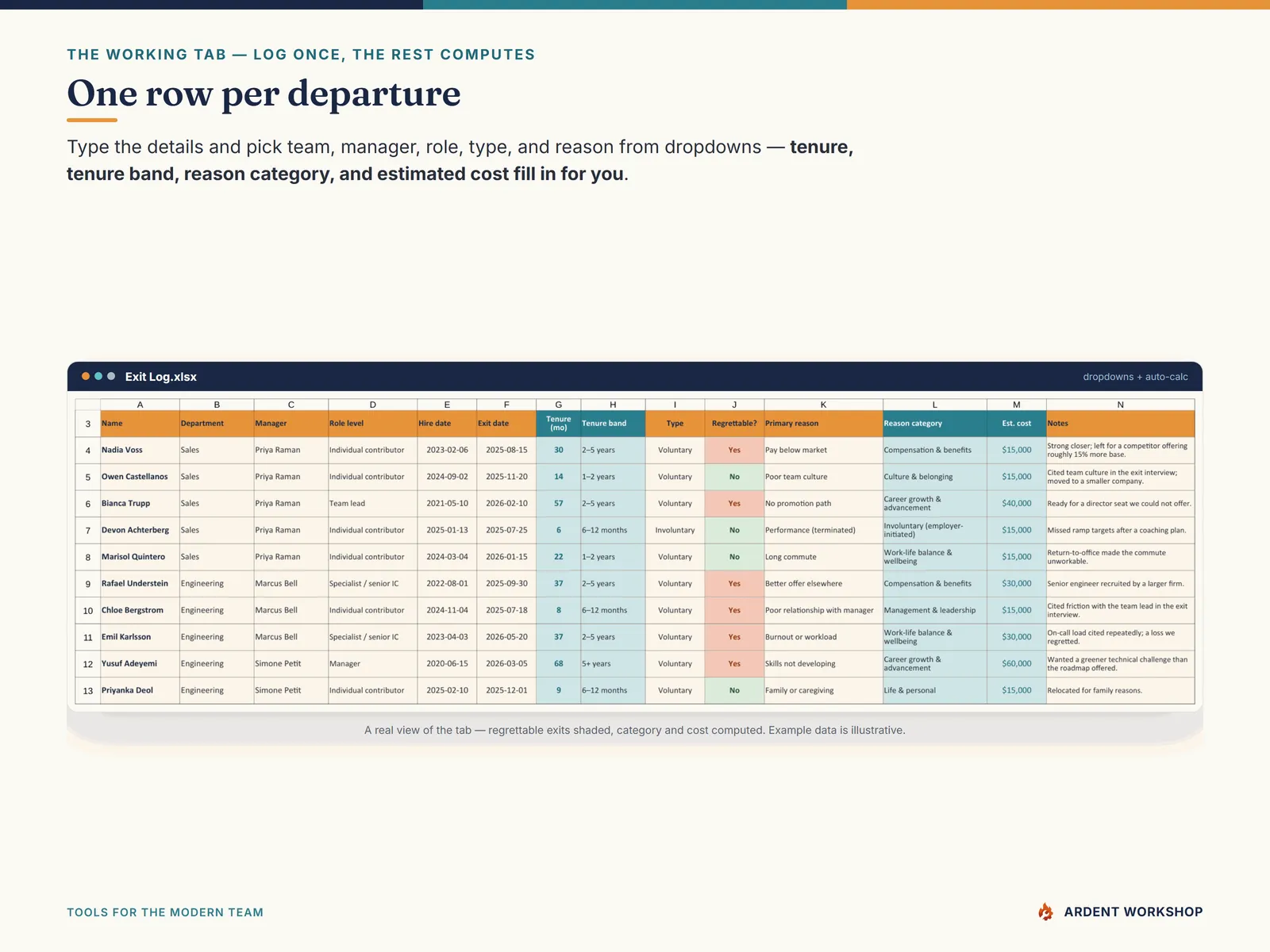Click the Emil Karlsson name cell

140,637
